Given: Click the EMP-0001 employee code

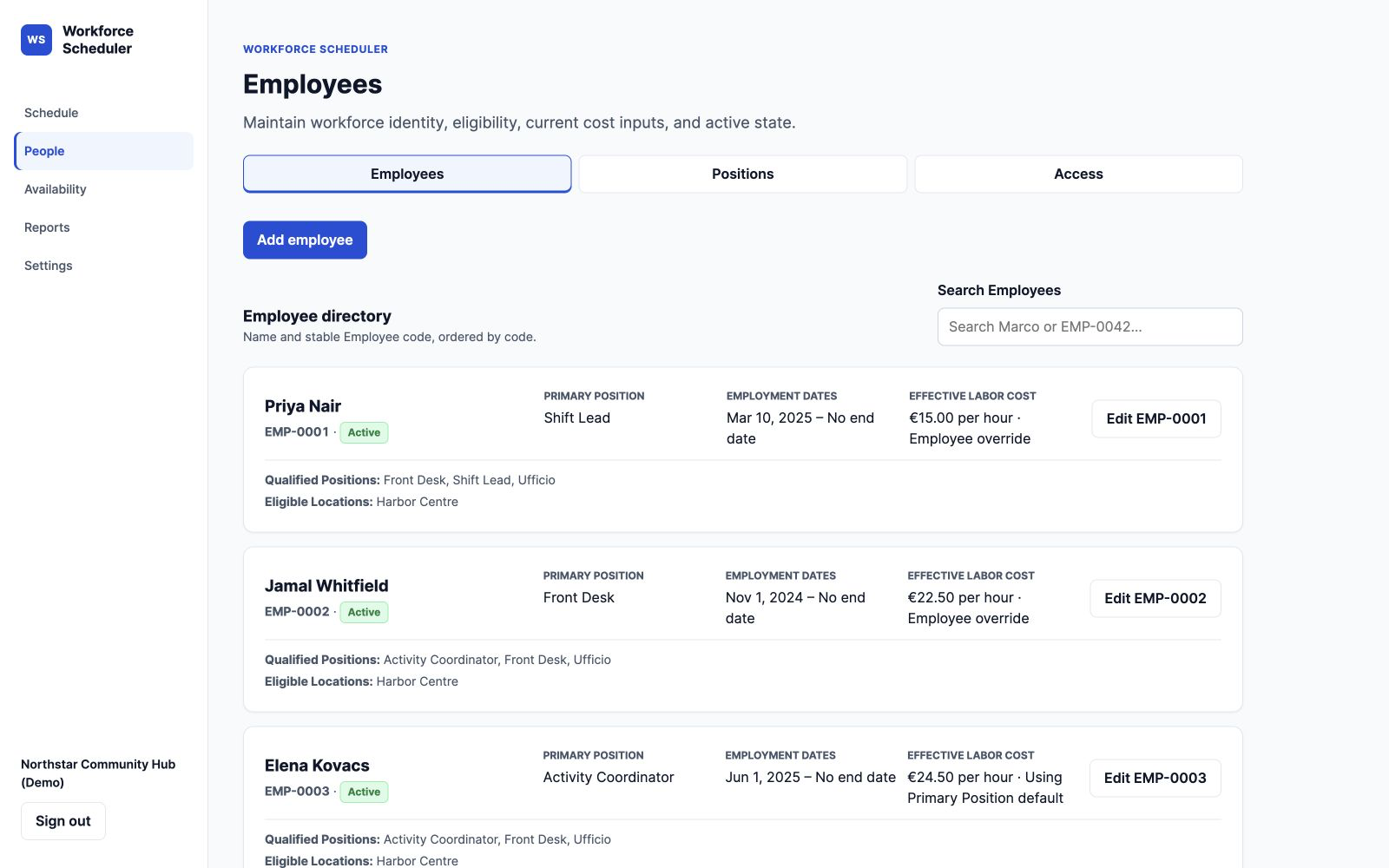Looking at the screenshot, I should [x=297, y=431].
